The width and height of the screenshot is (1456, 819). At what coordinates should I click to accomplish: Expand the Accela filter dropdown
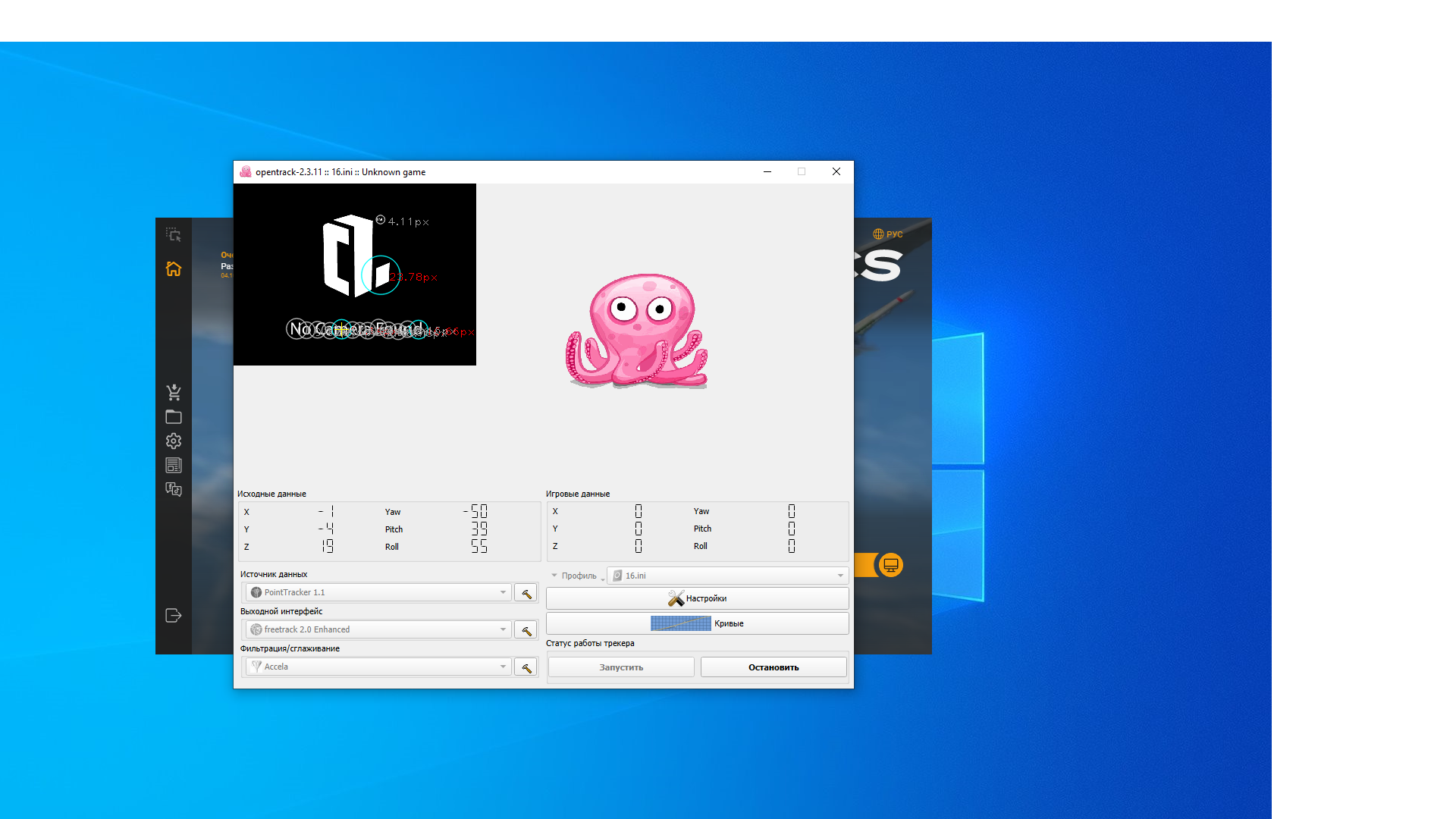pyautogui.click(x=378, y=667)
